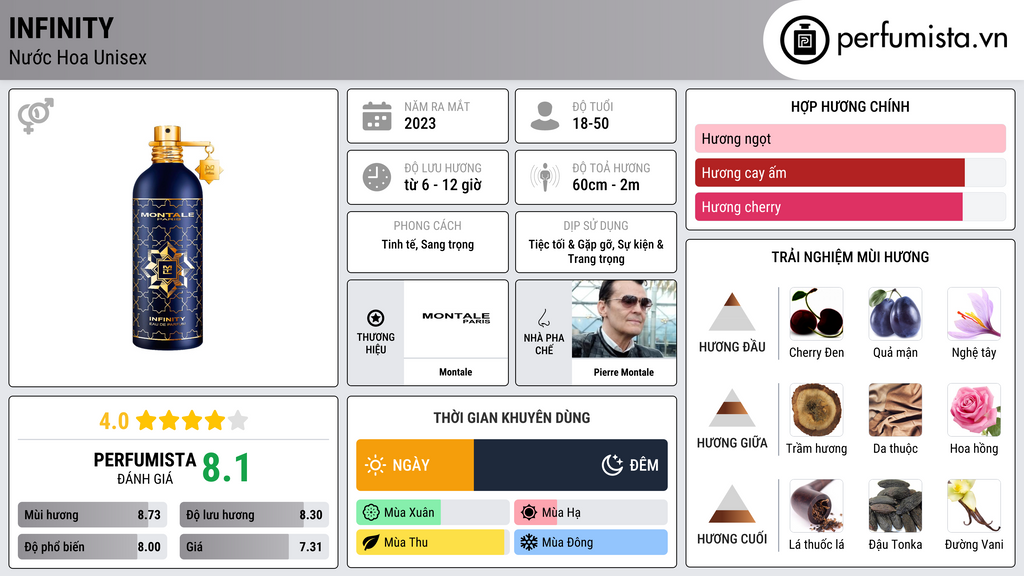
Task: Click the person icon beside Độ tuổi
Action: (x=545, y=116)
